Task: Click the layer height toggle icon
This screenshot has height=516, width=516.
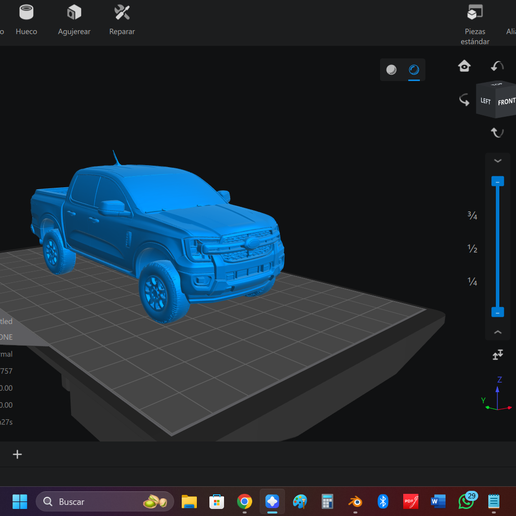Action: point(498,355)
